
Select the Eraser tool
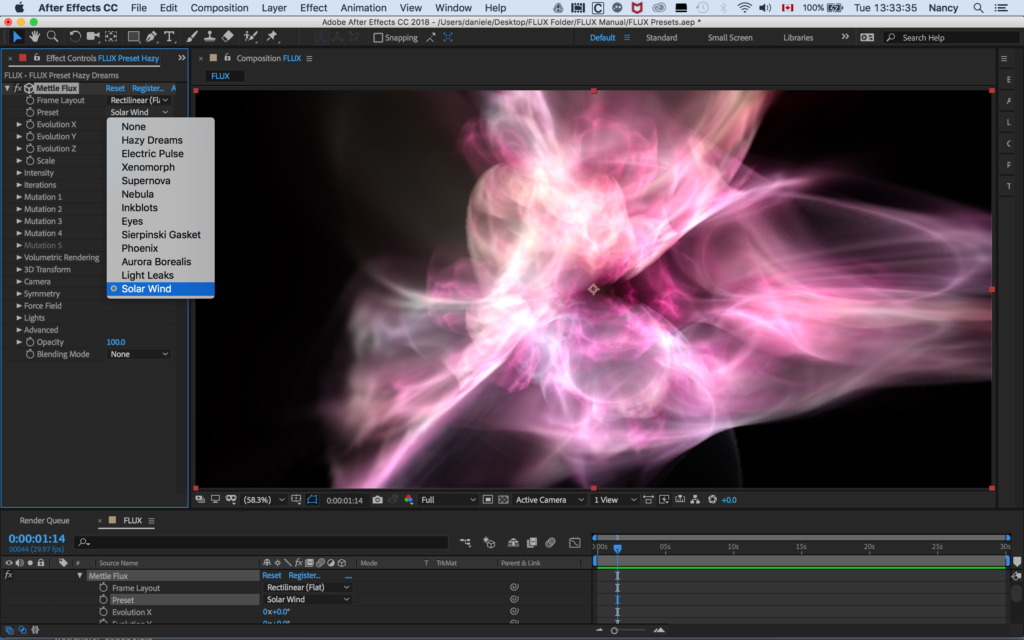coord(229,37)
